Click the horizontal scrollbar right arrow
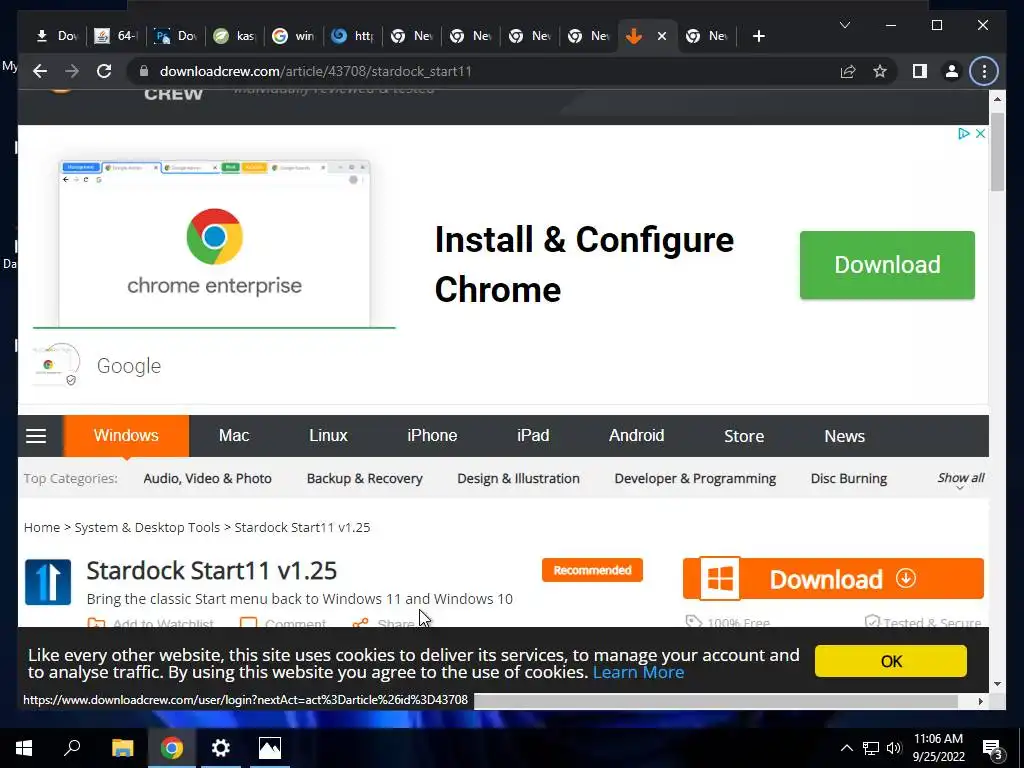1024x768 pixels. click(x=980, y=701)
